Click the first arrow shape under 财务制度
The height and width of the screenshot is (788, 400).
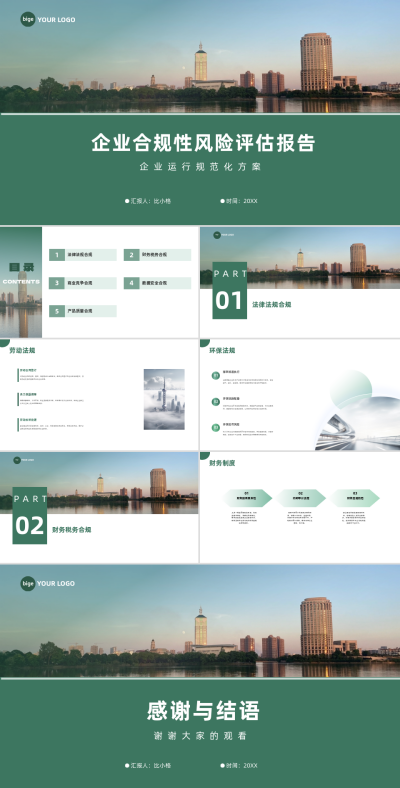[x=247, y=498]
